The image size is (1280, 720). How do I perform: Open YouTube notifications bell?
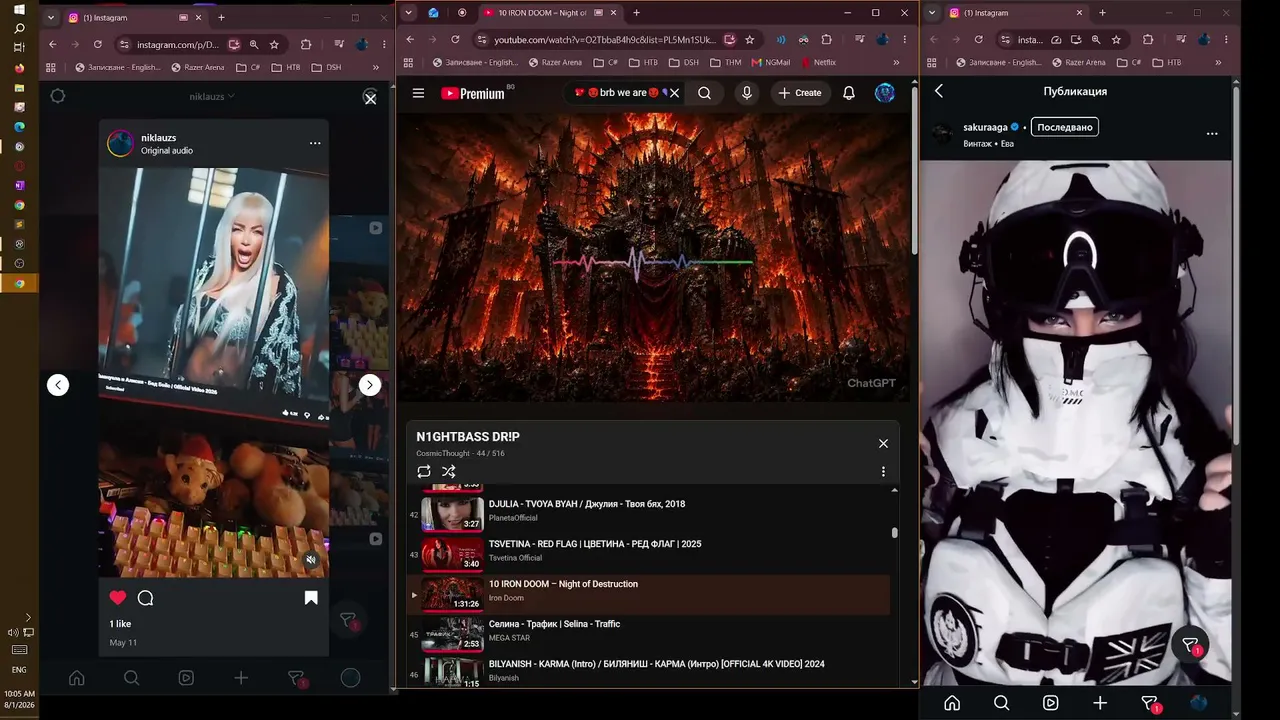849,93
